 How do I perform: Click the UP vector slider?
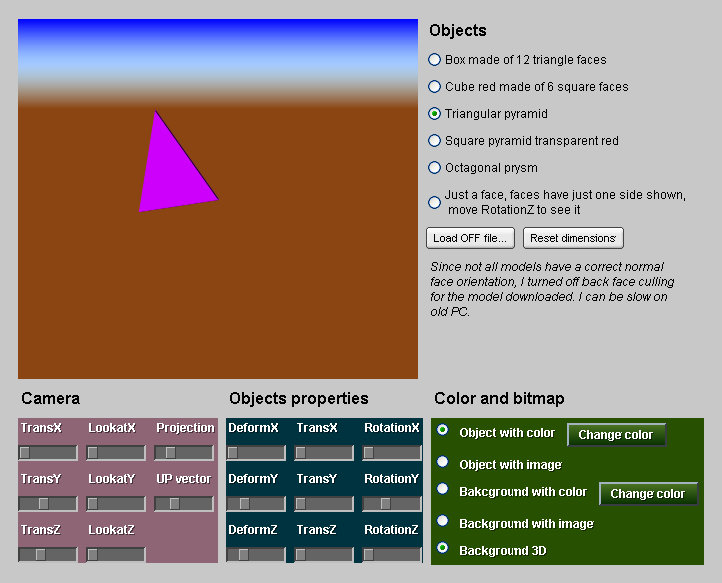coord(184,504)
